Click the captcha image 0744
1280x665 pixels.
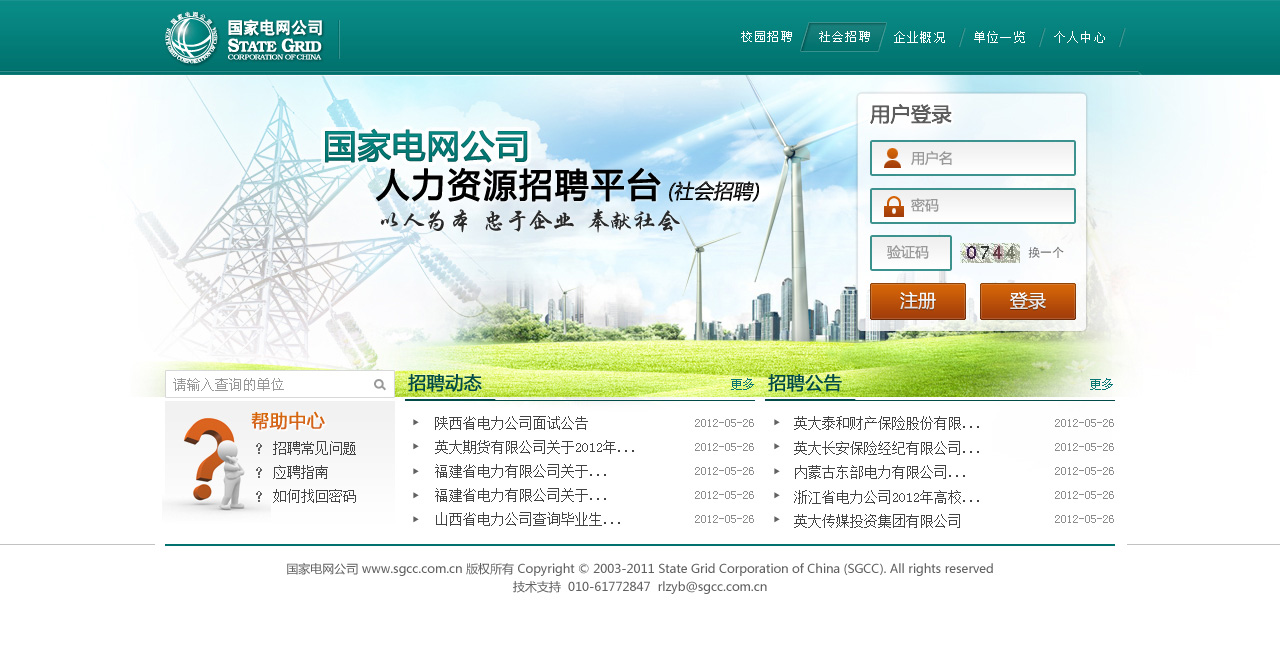tap(990, 253)
